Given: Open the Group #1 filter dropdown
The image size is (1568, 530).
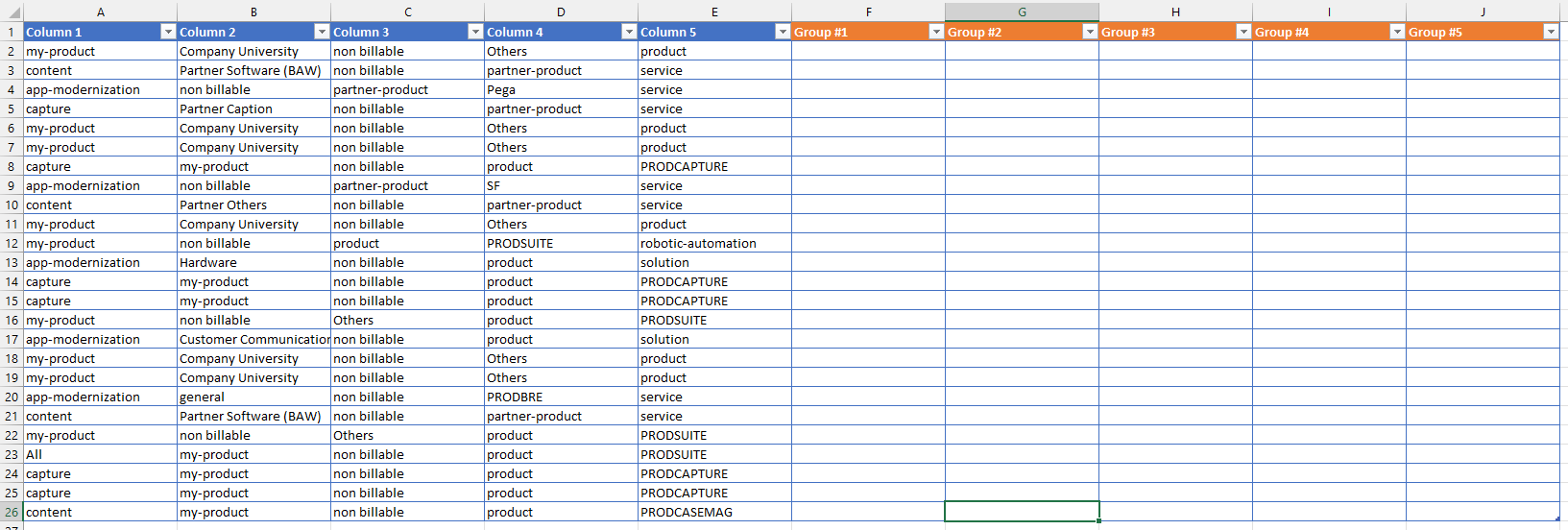Looking at the screenshot, I should [936, 32].
